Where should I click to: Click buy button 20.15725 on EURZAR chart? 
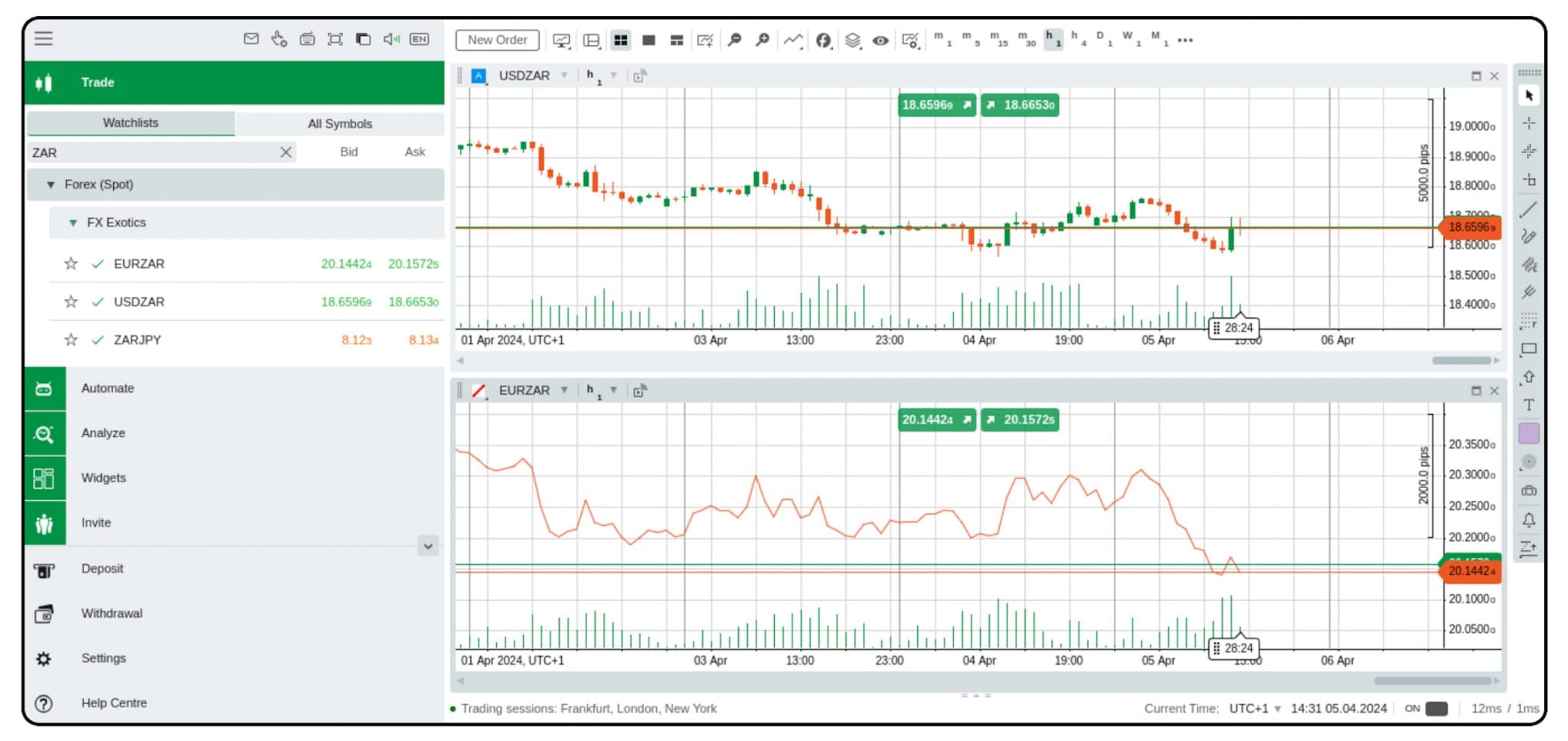pyautogui.click(x=1020, y=419)
